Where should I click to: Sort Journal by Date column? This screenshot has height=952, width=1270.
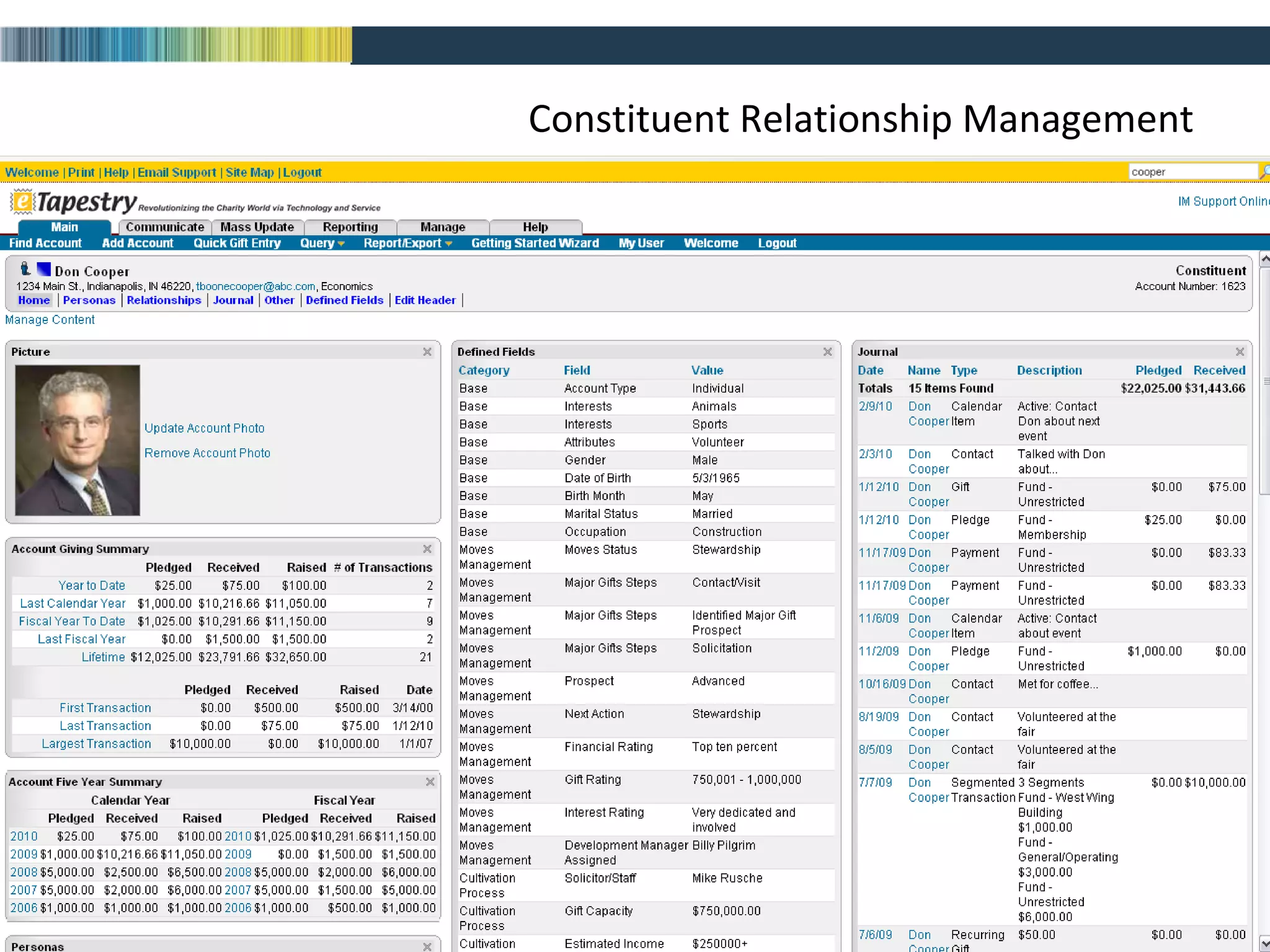point(871,370)
